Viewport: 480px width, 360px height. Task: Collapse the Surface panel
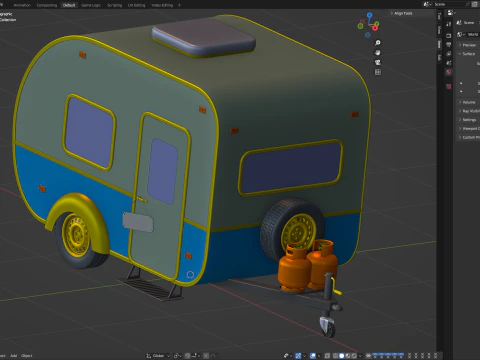click(x=468, y=54)
